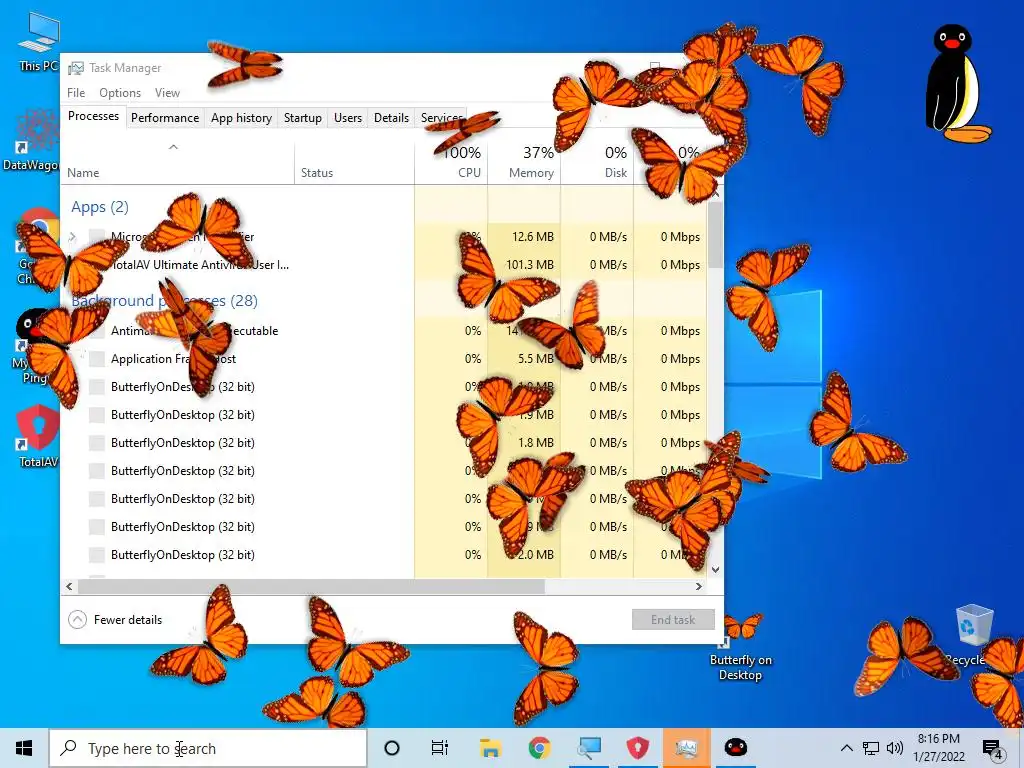Click the horizontal scrollbar thumb
Viewport: 1024px width, 768px height.
tap(311, 586)
